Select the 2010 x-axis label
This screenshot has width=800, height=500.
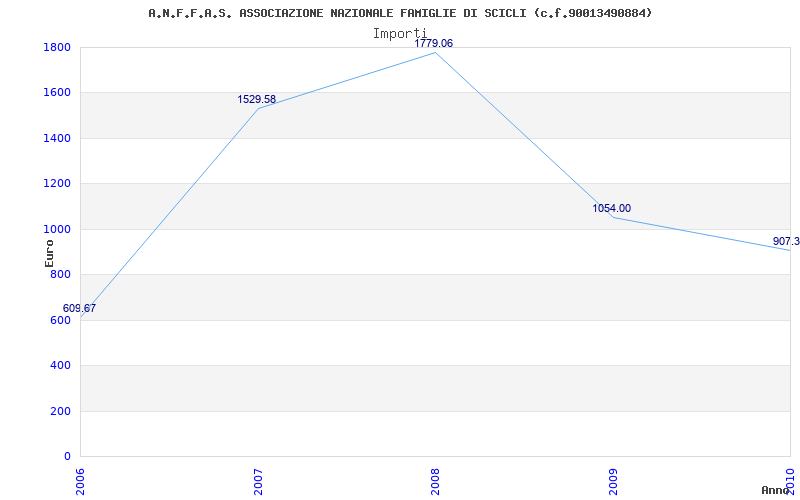click(x=790, y=481)
